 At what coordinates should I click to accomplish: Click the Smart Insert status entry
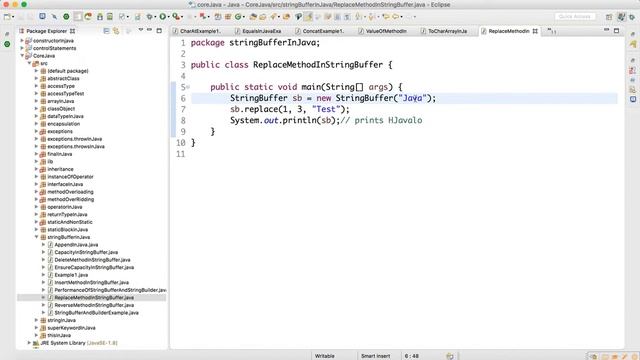[376, 356]
